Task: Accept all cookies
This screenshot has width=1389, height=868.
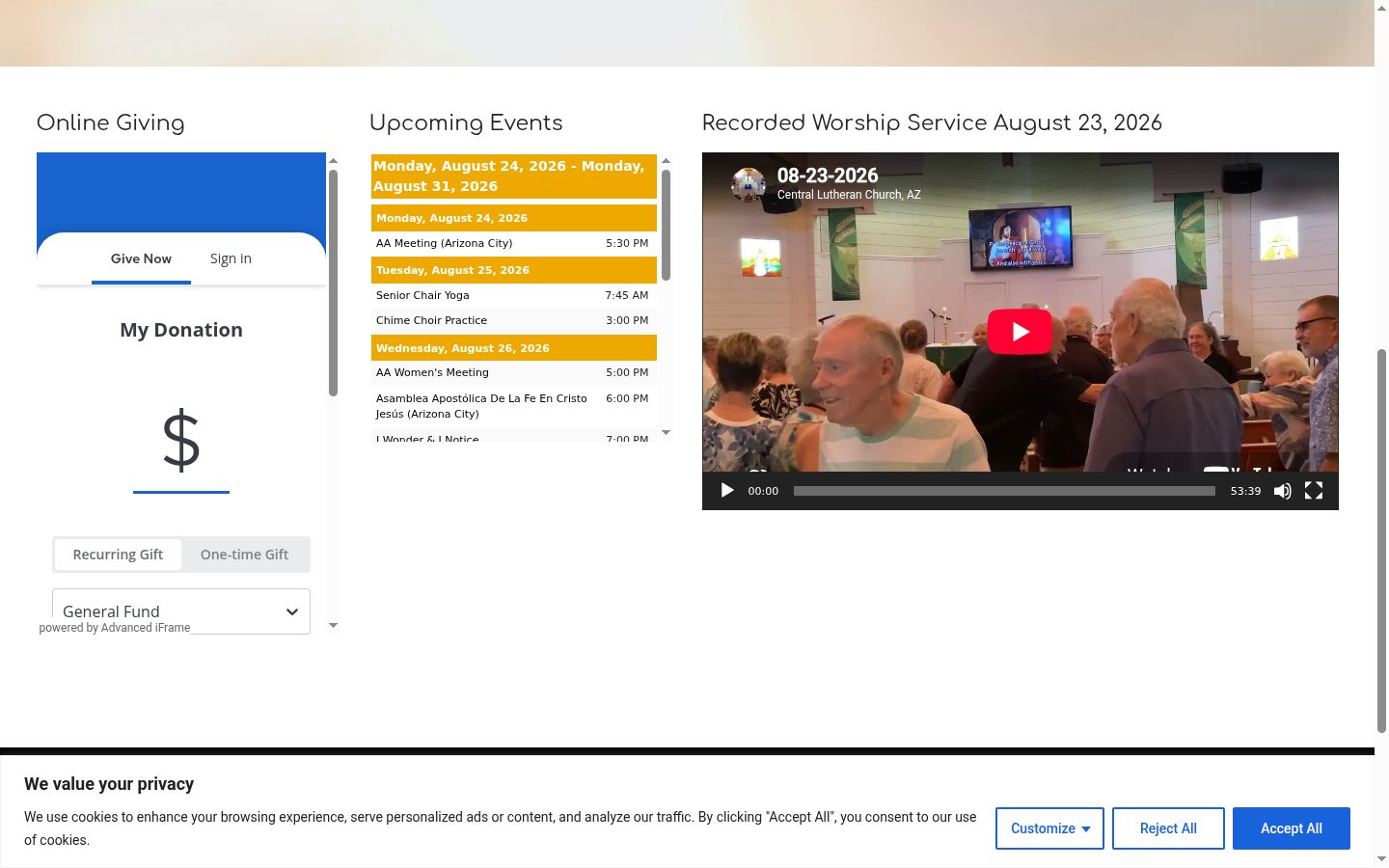Action: coord(1292,828)
